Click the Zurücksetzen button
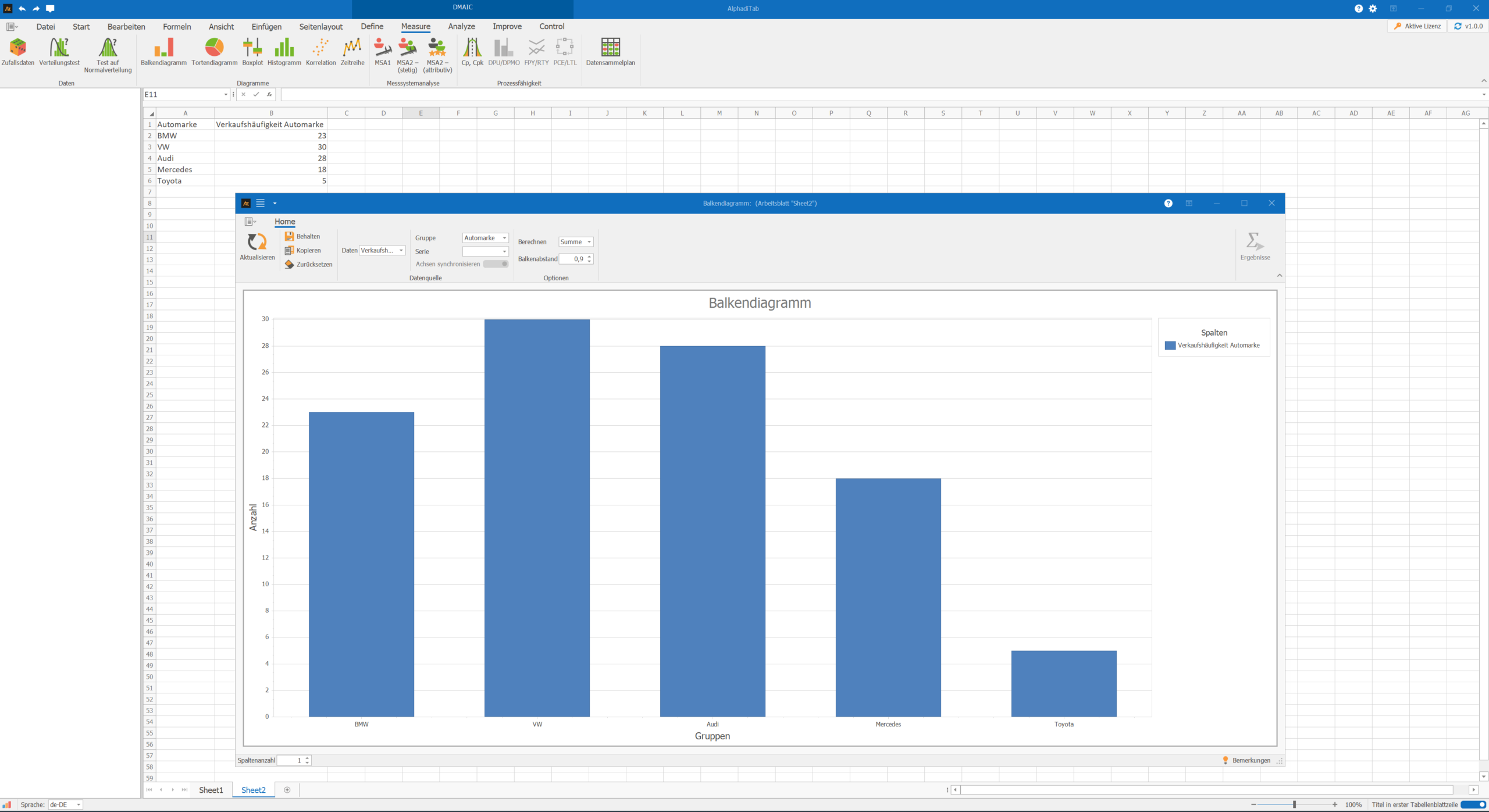Image resolution: width=1489 pixels, height=812 pixels. point(308,264)
